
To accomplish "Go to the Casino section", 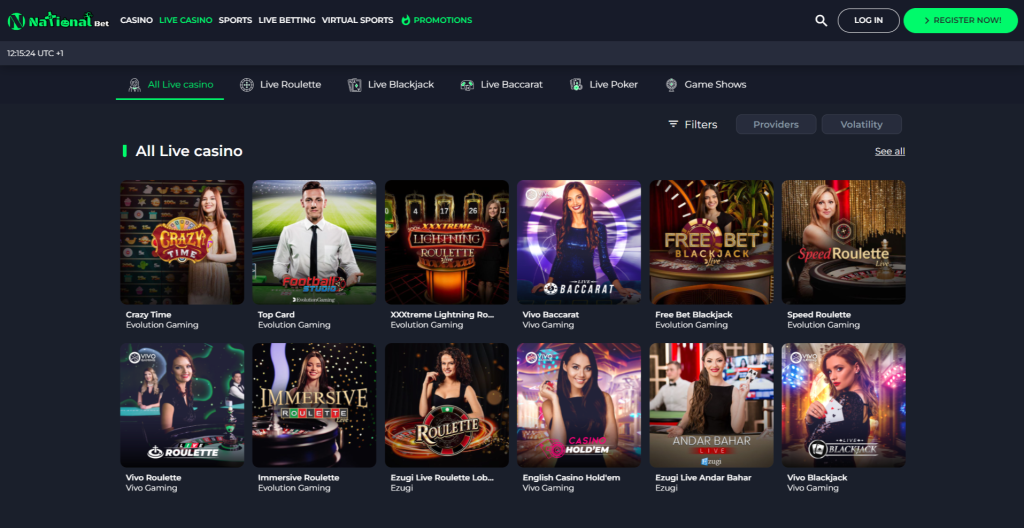I will [136, 20].
